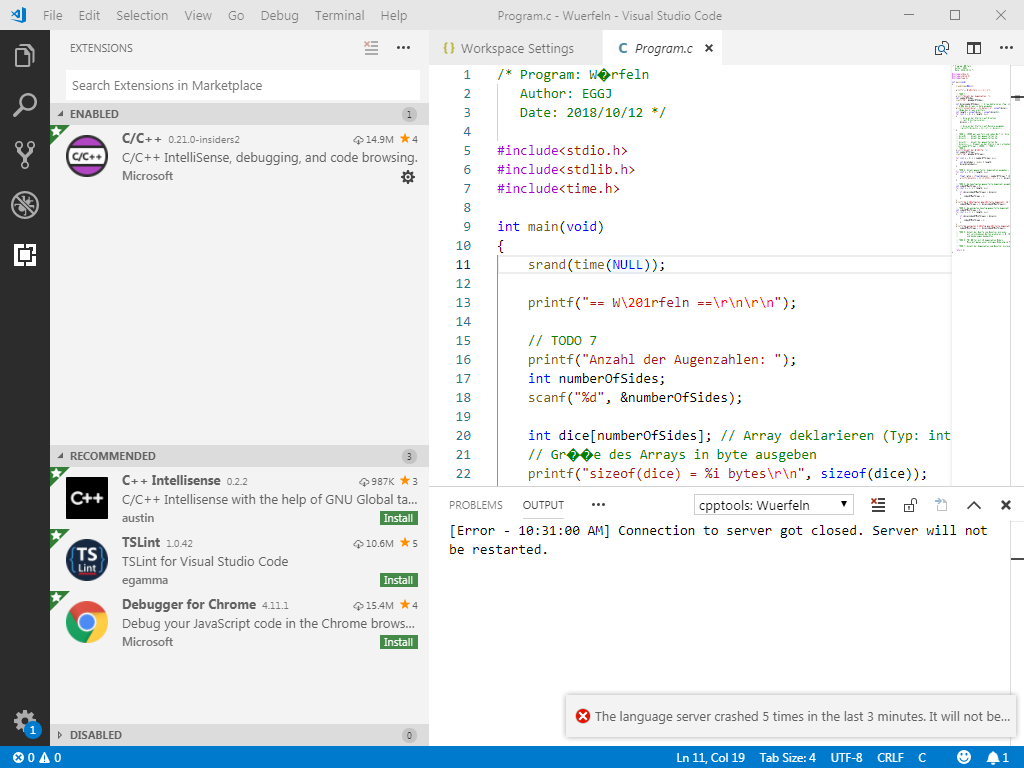Open the Help menu
The height and width of the screenshot is (768, 1024).
click(x=394, y=15)
